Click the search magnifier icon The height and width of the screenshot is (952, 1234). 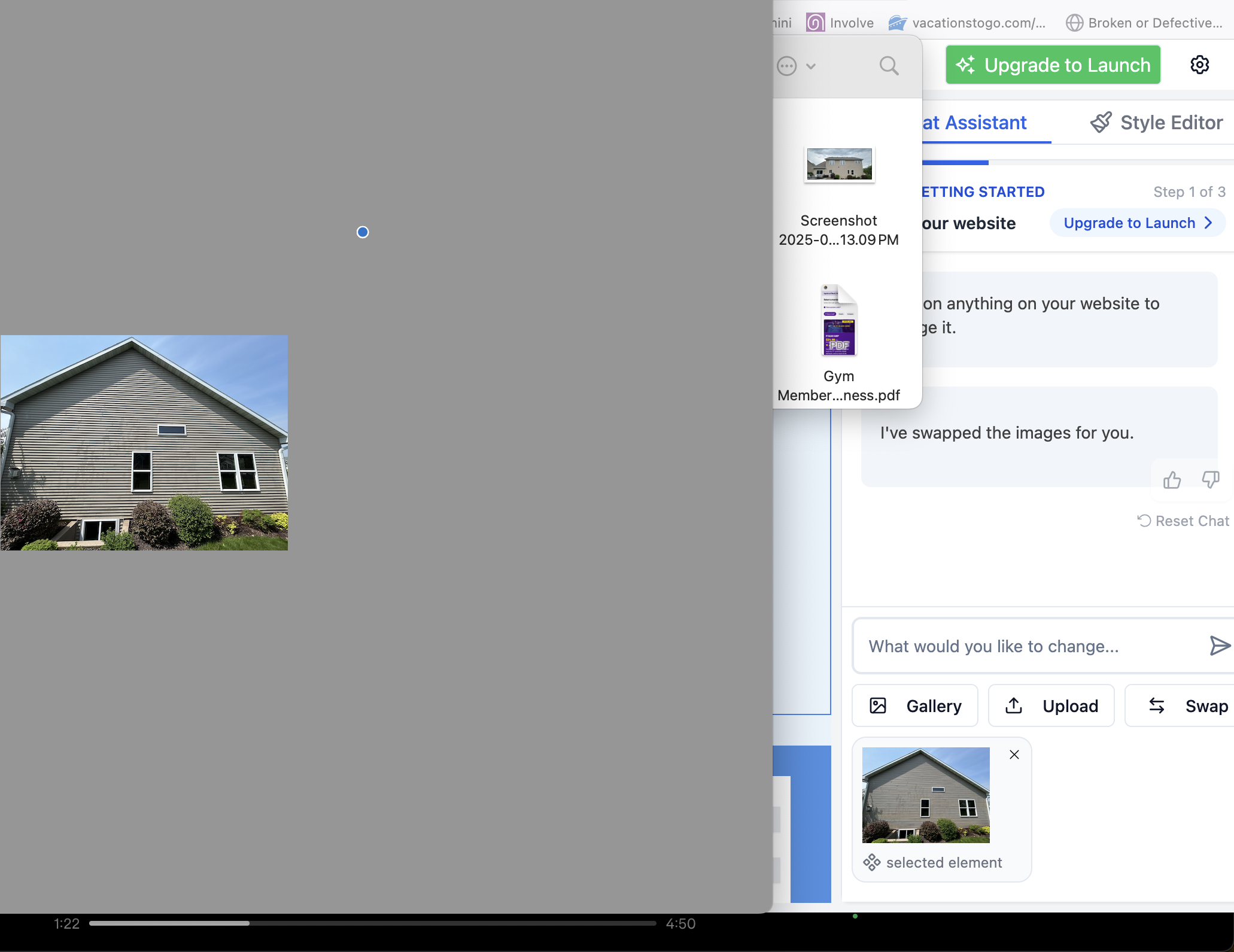pos(889,65)
